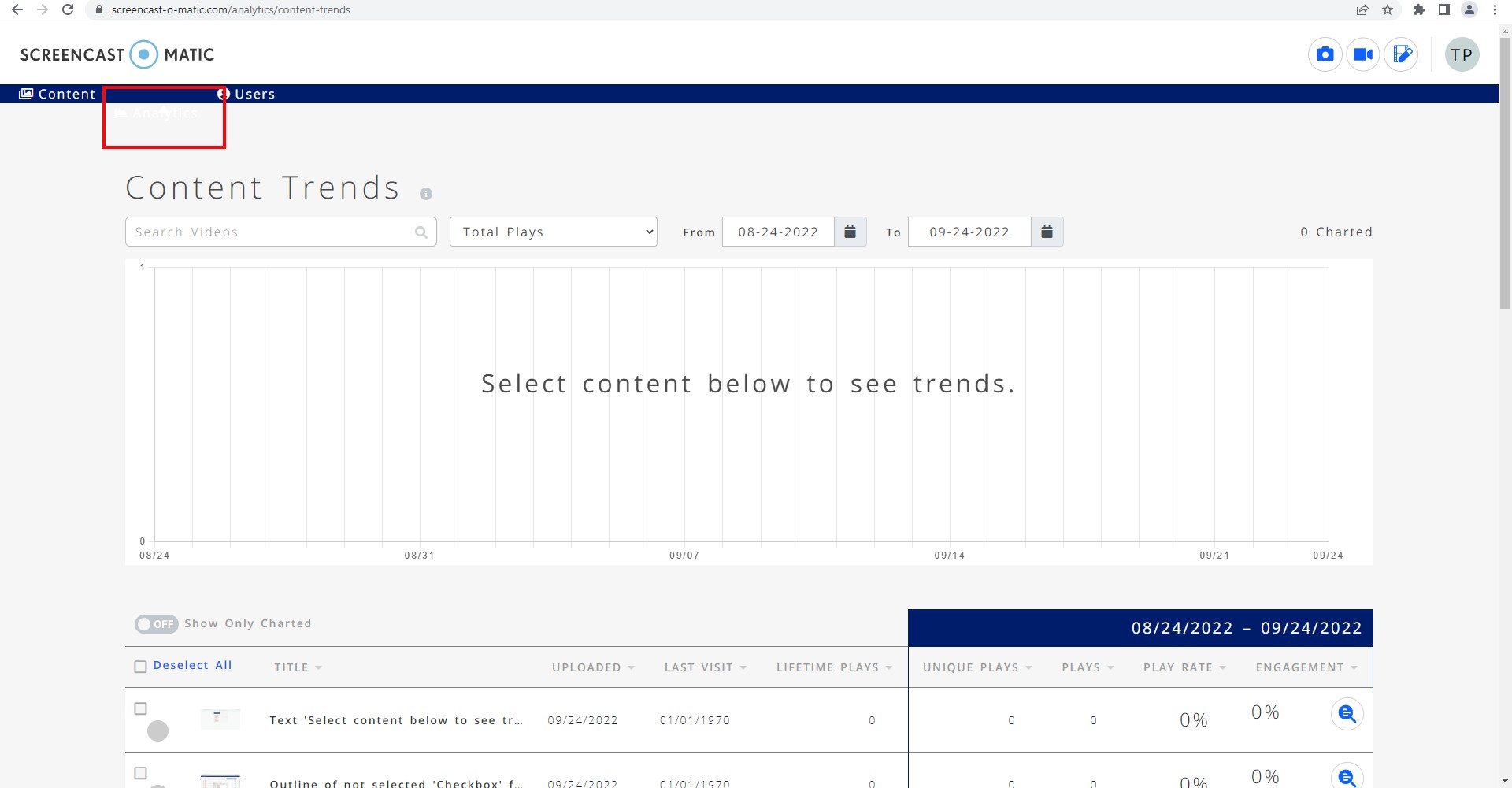Start the video recorder
Image resolution: width=1512 pixels, height=788 pixels.
tap(1363, 54)
